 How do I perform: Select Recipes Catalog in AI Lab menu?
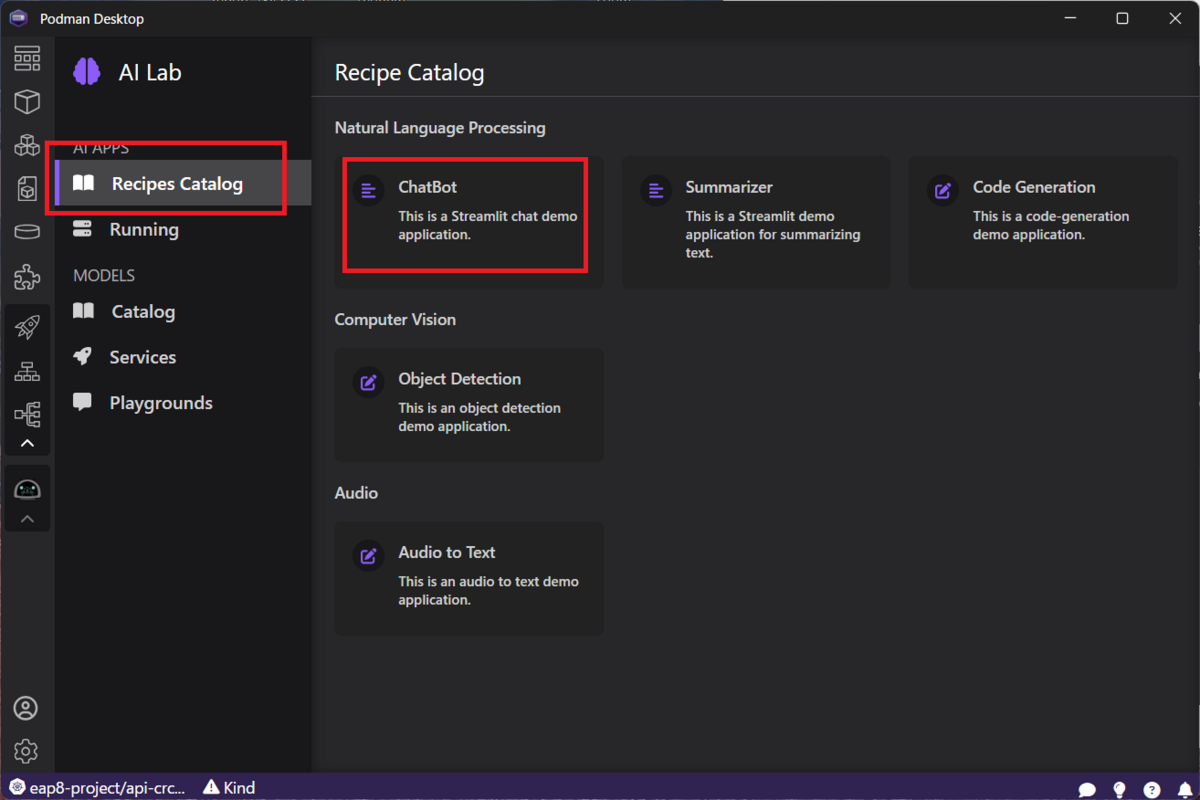pos(183,183)
